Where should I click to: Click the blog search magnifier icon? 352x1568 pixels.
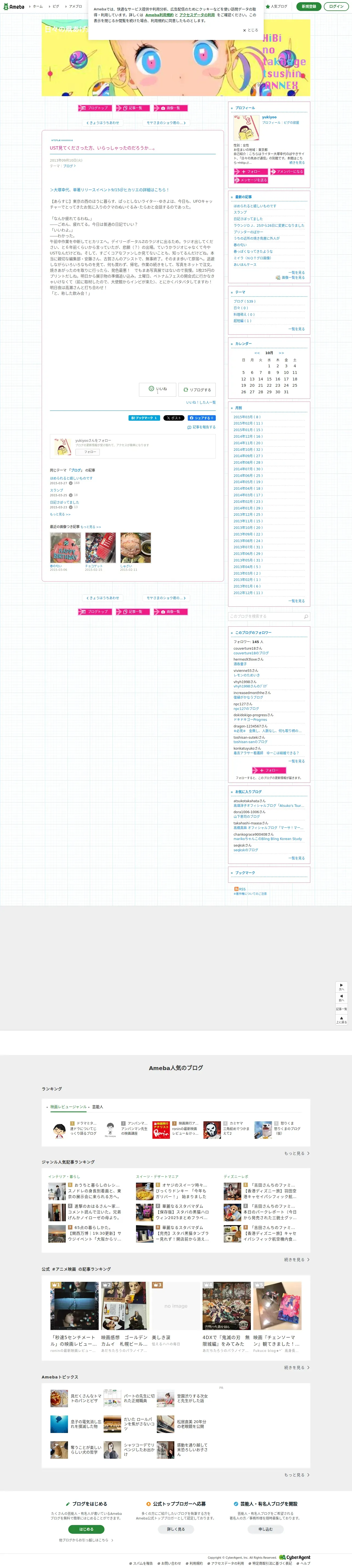coord(306,616)
